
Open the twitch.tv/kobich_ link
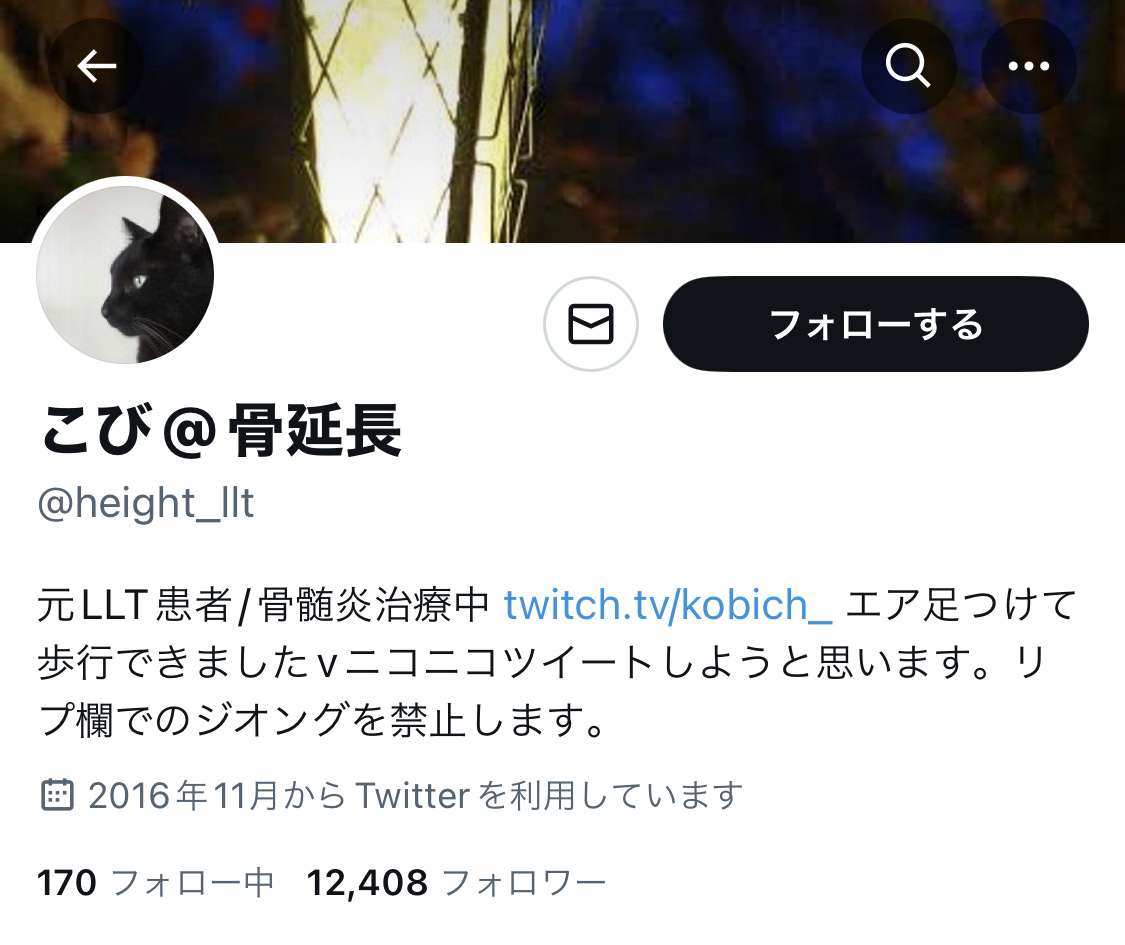tap(667, 604)
